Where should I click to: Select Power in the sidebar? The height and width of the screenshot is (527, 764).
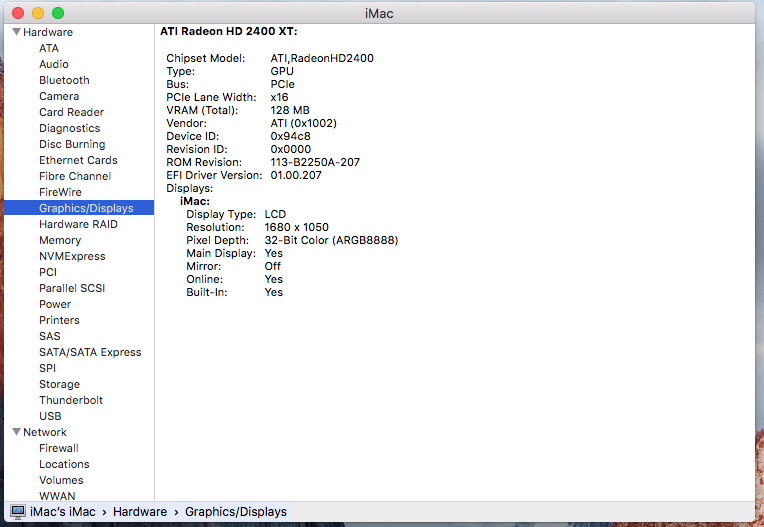click(55, 304)
